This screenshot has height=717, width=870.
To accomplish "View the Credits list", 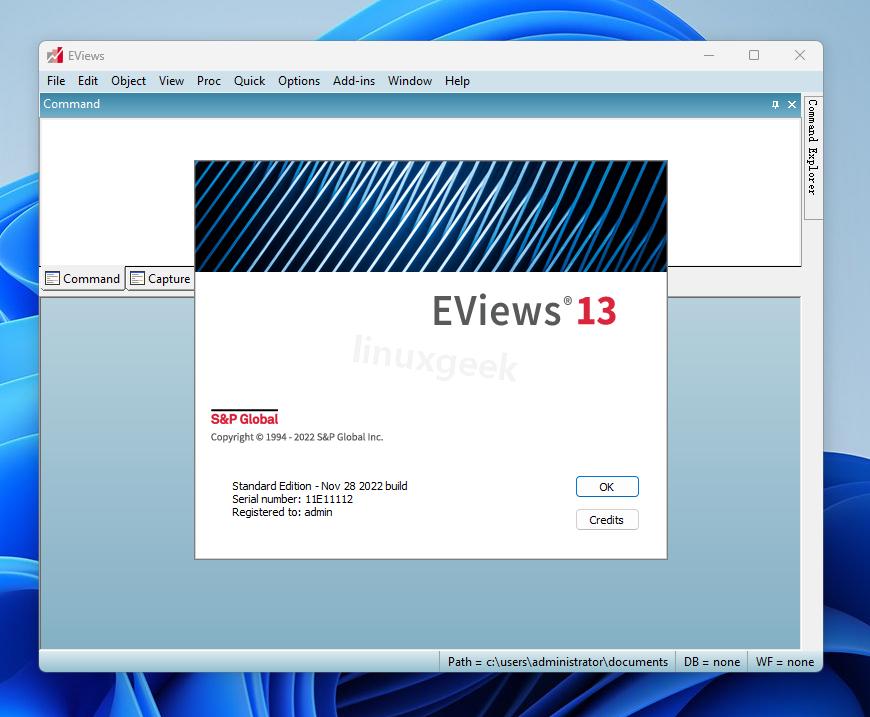I will click(606, 519).
